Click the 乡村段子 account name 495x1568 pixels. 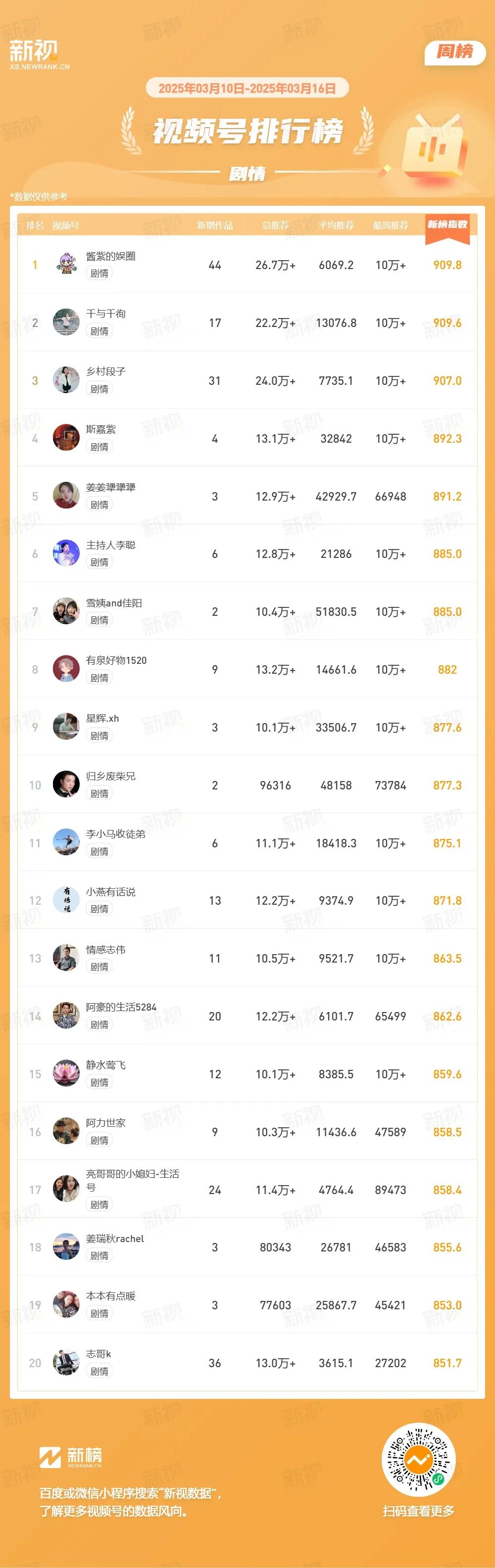(106, 371)
